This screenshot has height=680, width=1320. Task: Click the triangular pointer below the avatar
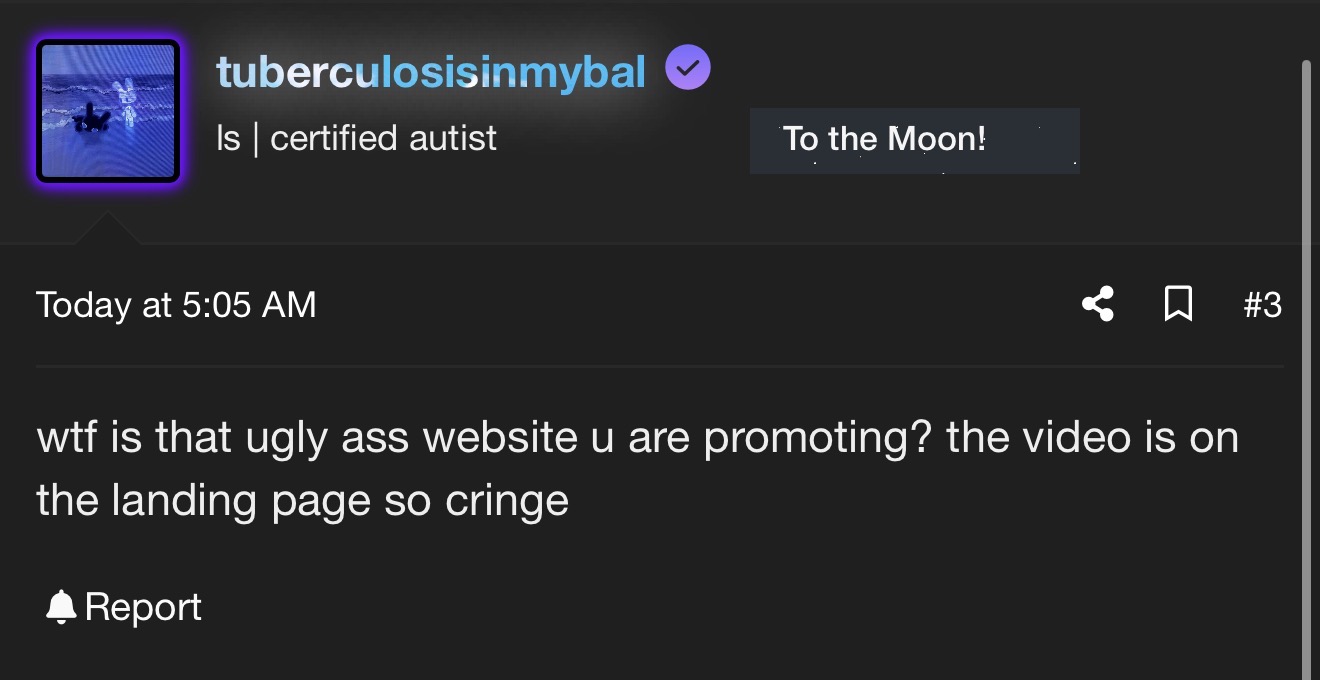pos(107,227)
